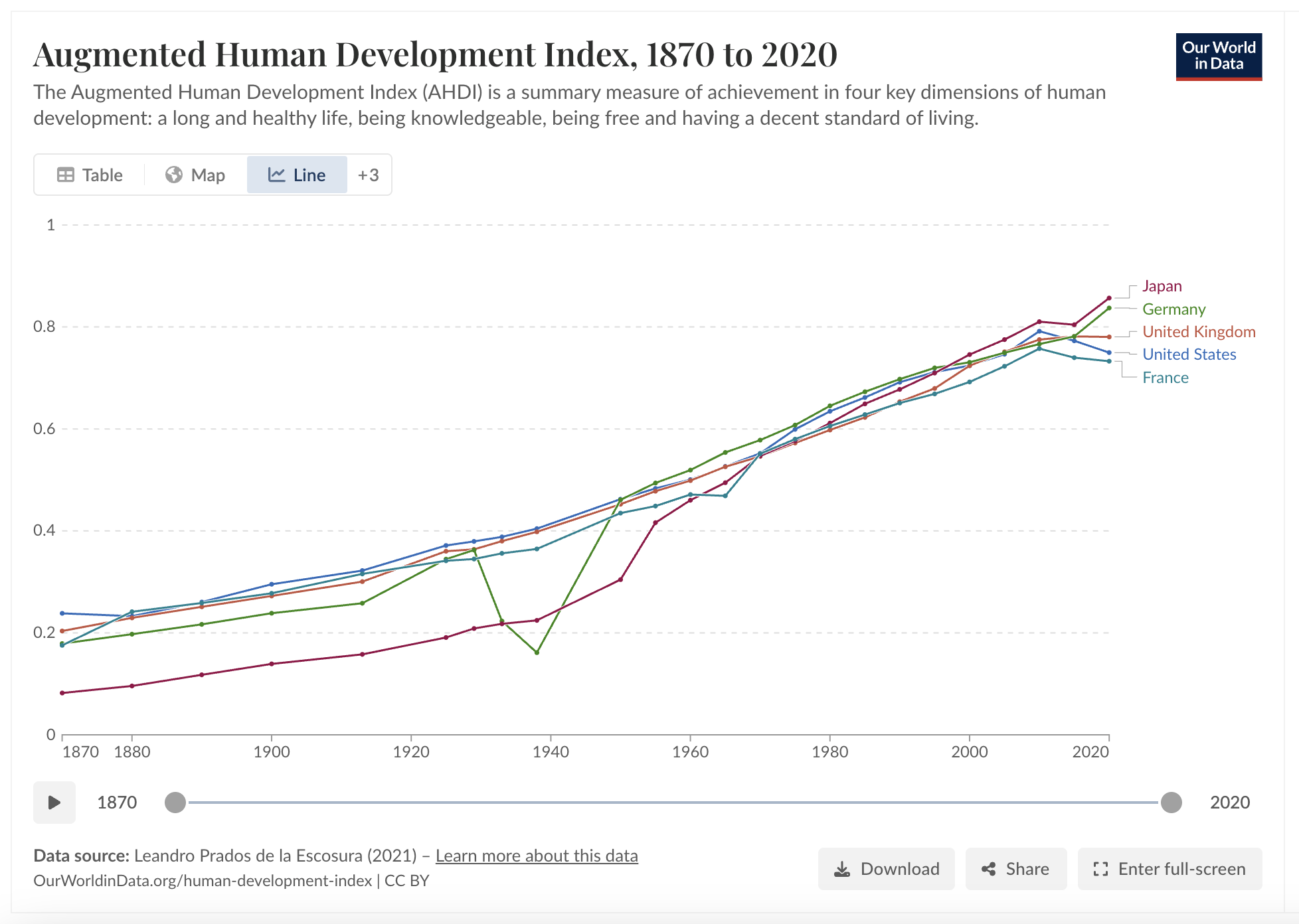Click Japan's 2020 endpoint data point
The image size is (1299, 924).
pos(1109,298)
